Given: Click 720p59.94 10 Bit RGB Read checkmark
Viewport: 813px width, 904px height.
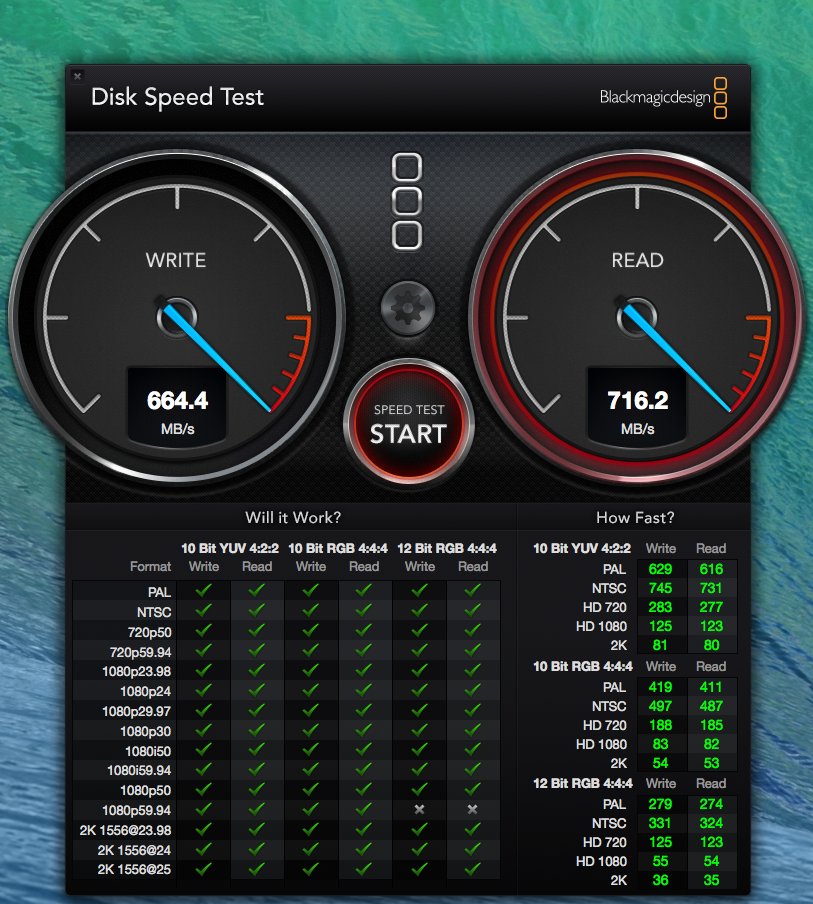Looking at the screenshot, I should (x=363, y=650).
